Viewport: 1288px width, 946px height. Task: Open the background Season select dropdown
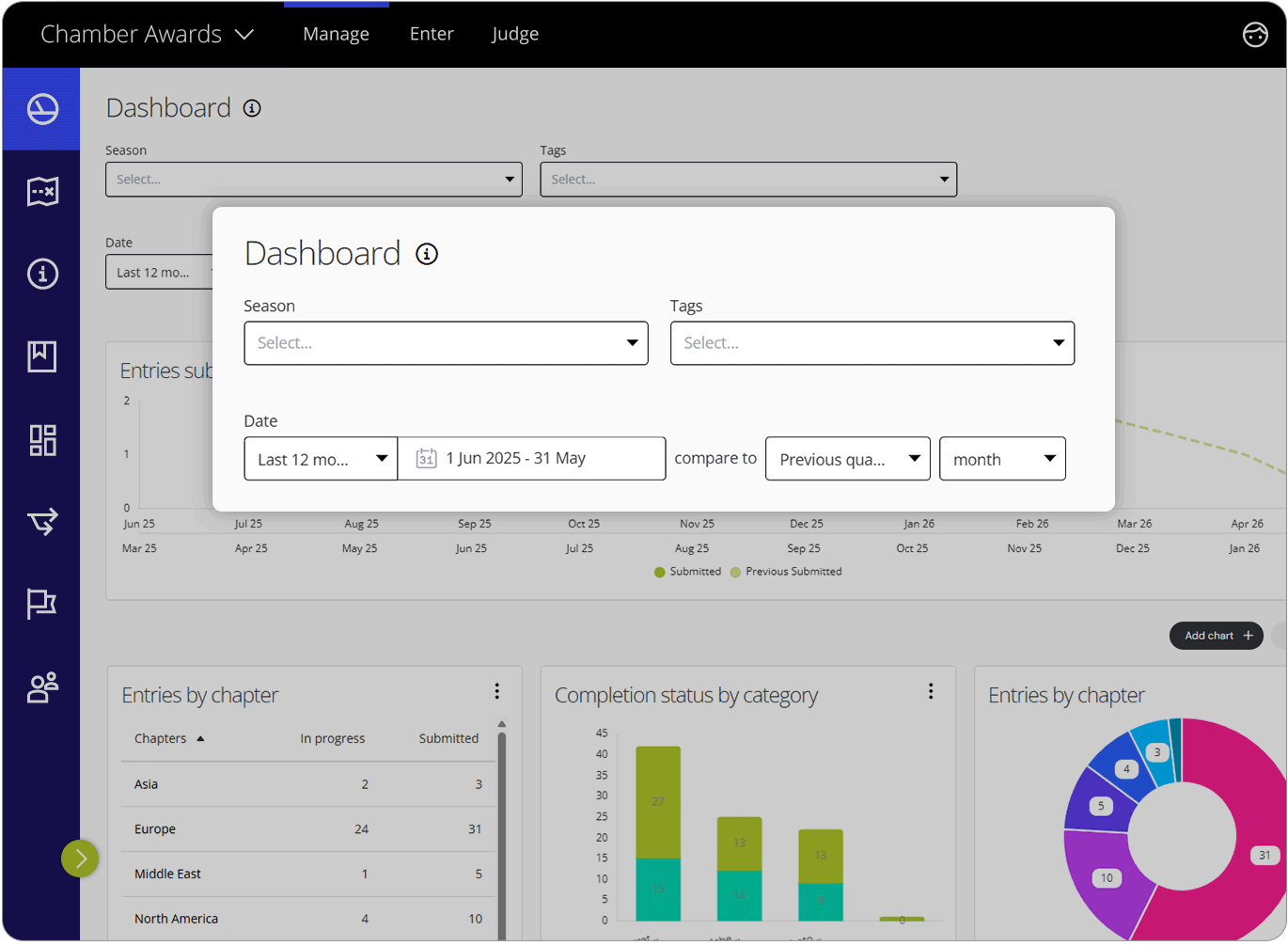click(313, 180)
